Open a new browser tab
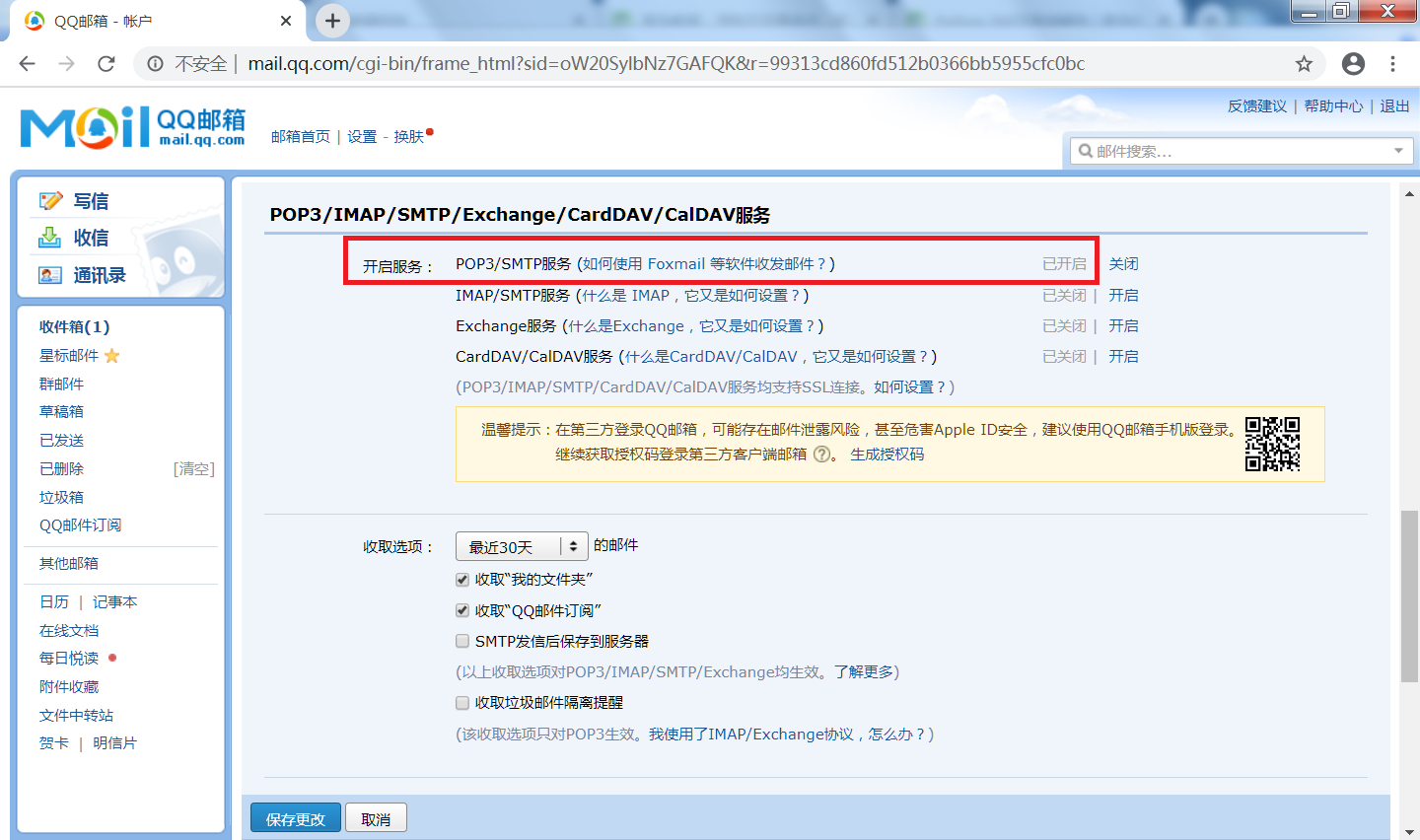 (332, 21)
